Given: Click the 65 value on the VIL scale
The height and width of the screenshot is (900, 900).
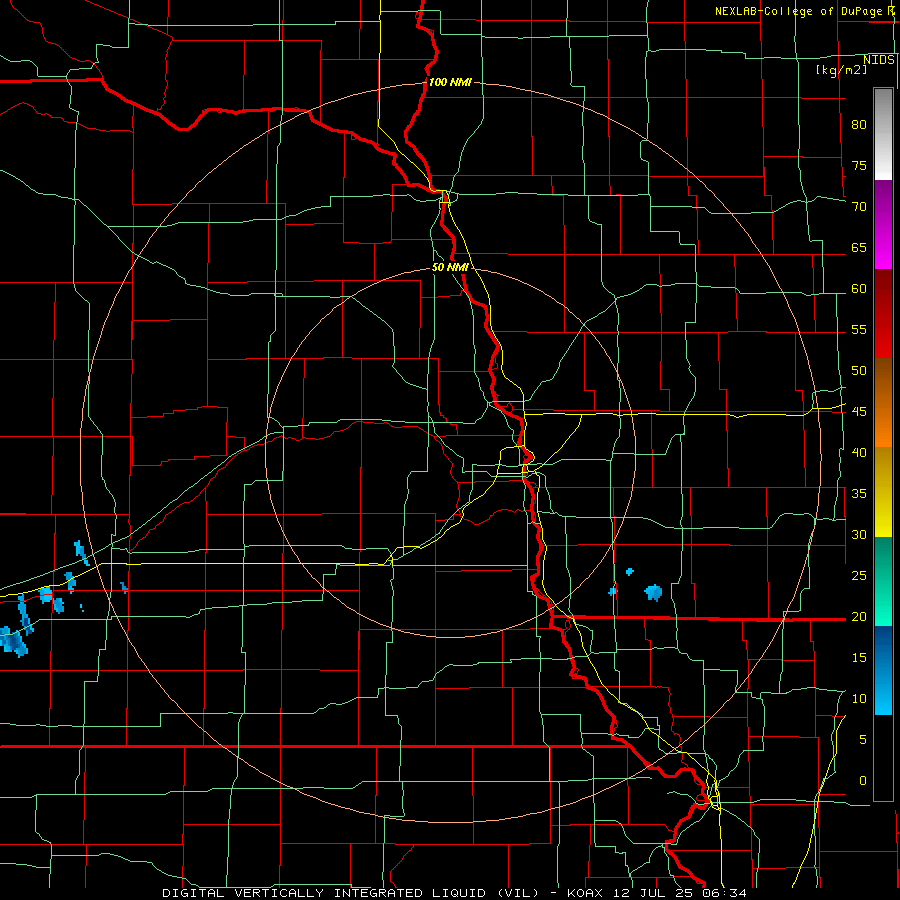Looking at the screenshot, I should pos(859,247).
